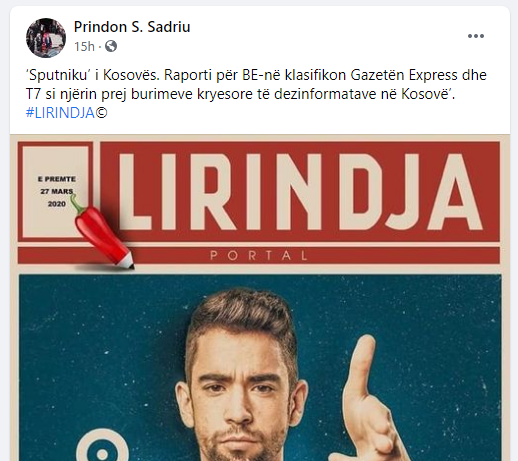
Task: Click the chili pepper pencil graphic
Action: coord(102,232)
